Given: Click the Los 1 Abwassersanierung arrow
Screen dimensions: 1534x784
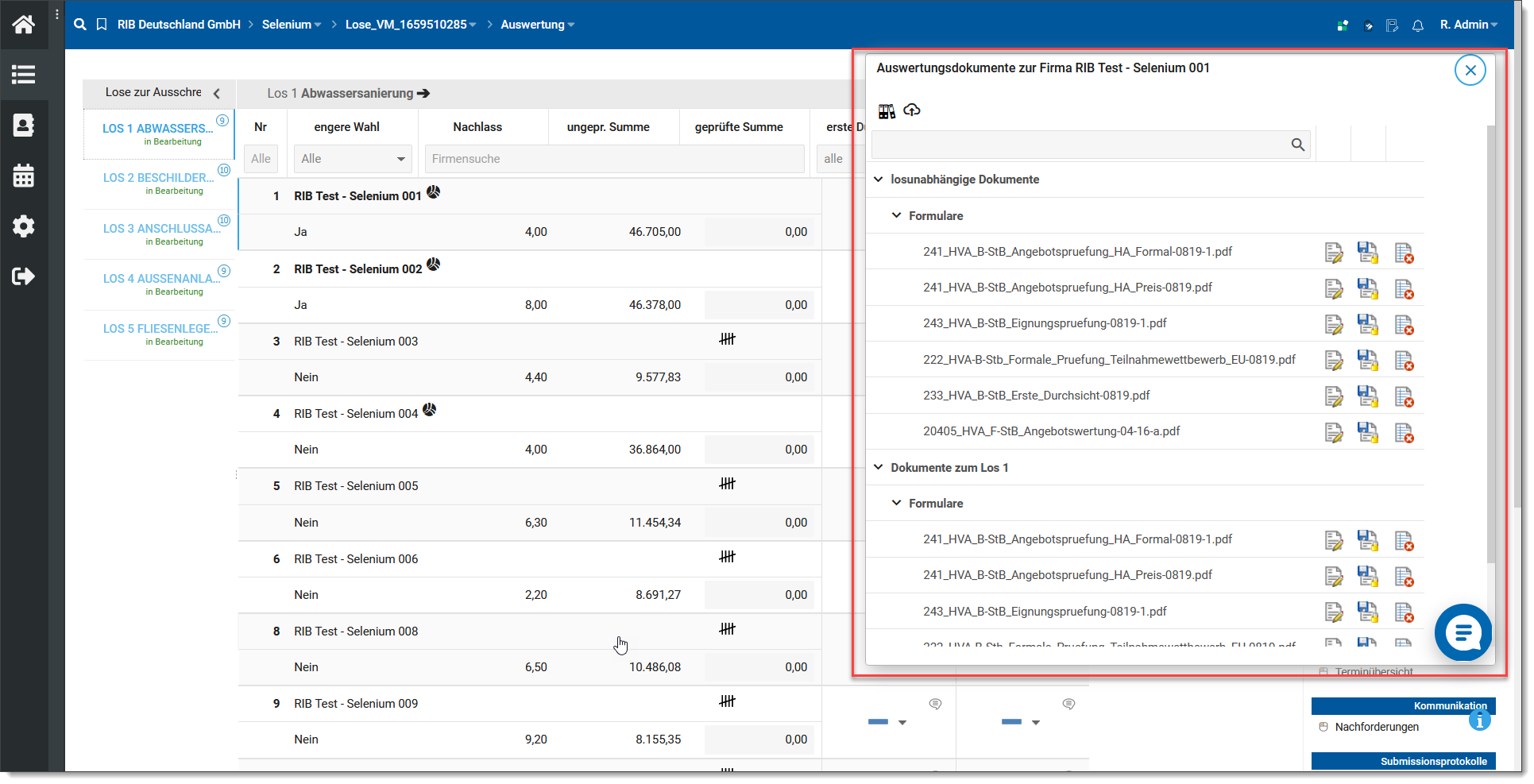Looking at the screenshot, I should [423, 94].
